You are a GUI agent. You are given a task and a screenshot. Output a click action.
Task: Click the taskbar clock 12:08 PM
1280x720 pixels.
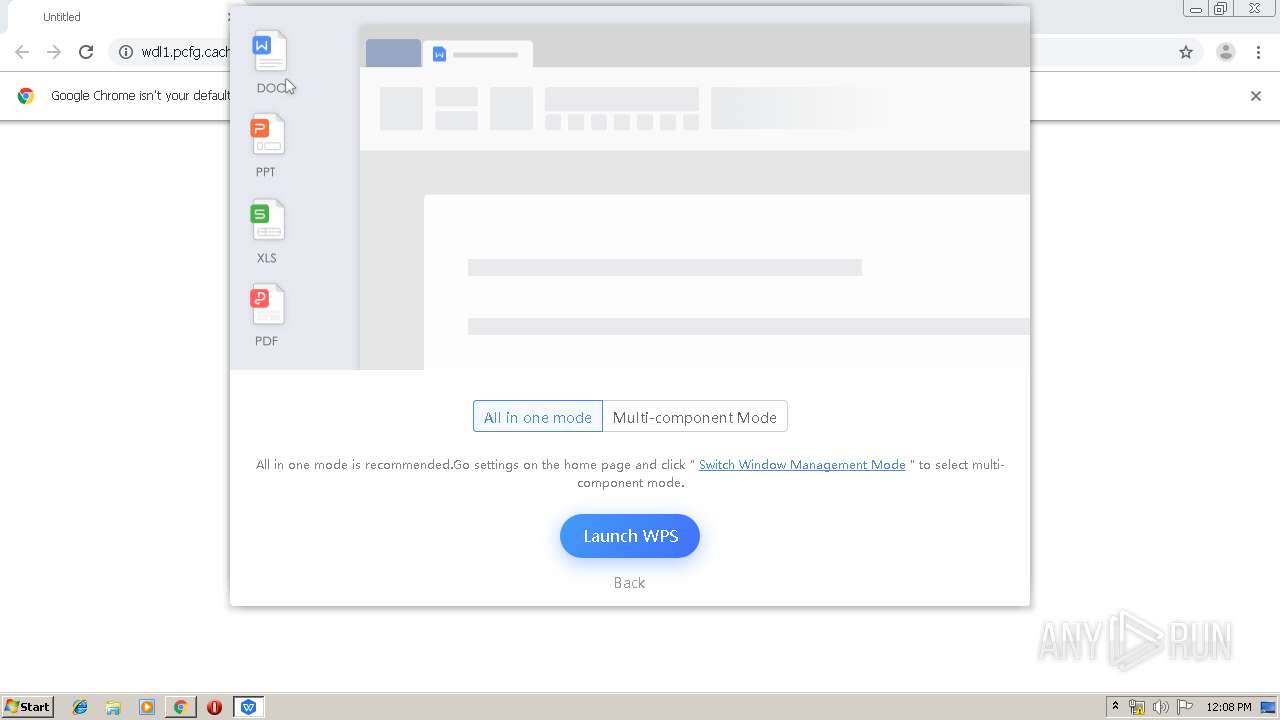(x=1229, y=707)
